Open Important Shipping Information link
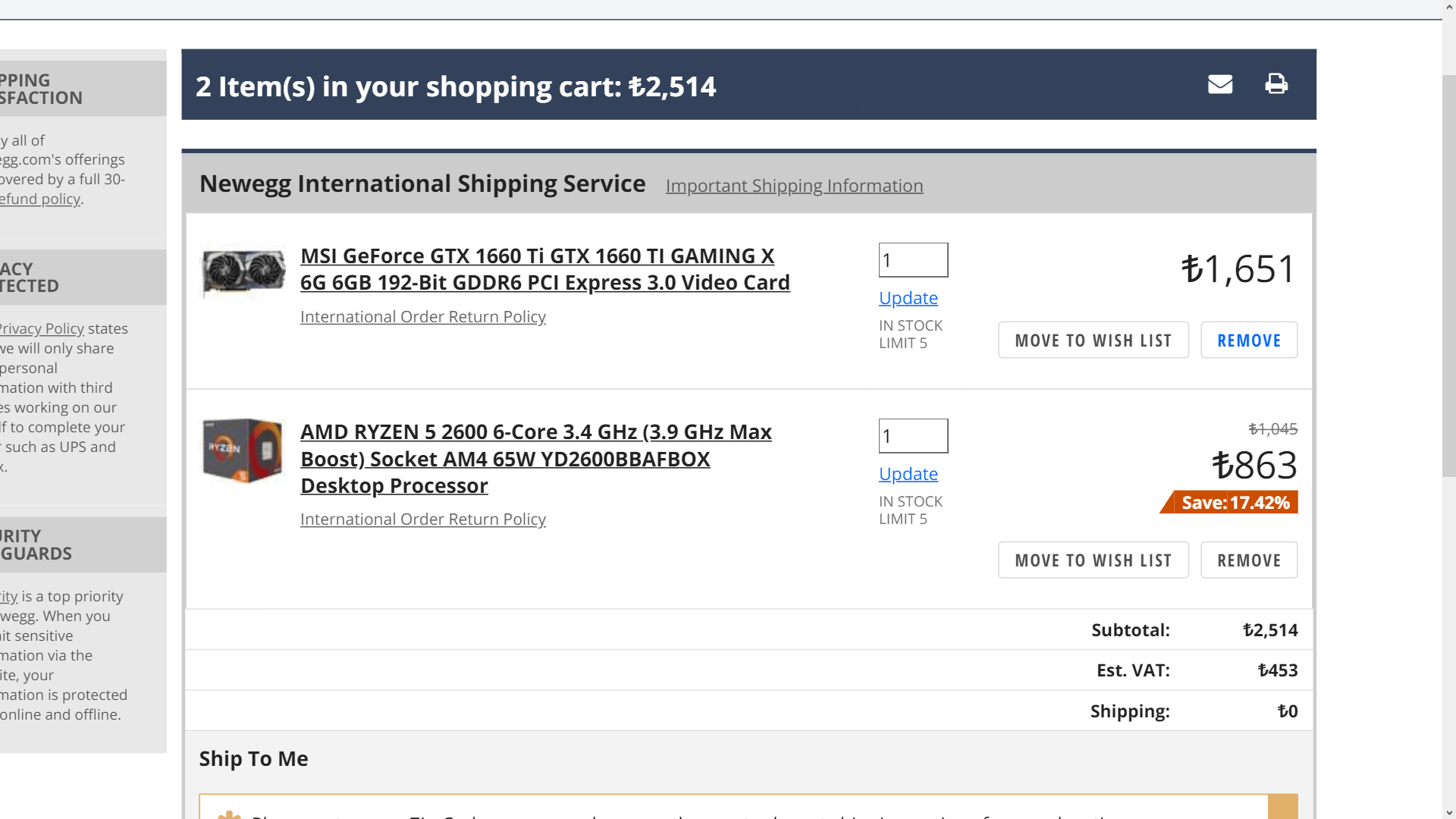1456x819 pixels. pos(794,186)
